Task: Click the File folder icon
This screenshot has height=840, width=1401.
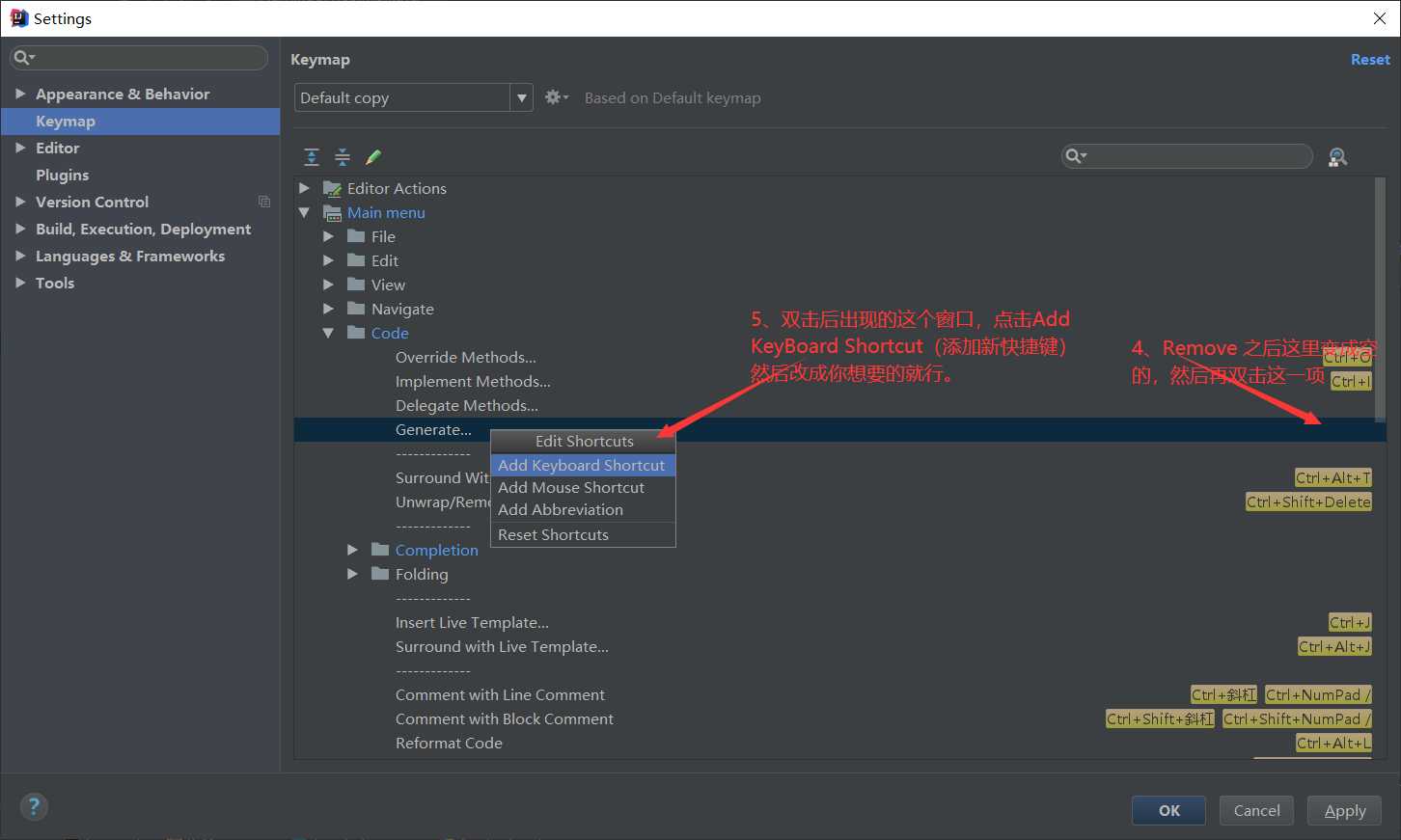Action: click(x=356, y=236)
